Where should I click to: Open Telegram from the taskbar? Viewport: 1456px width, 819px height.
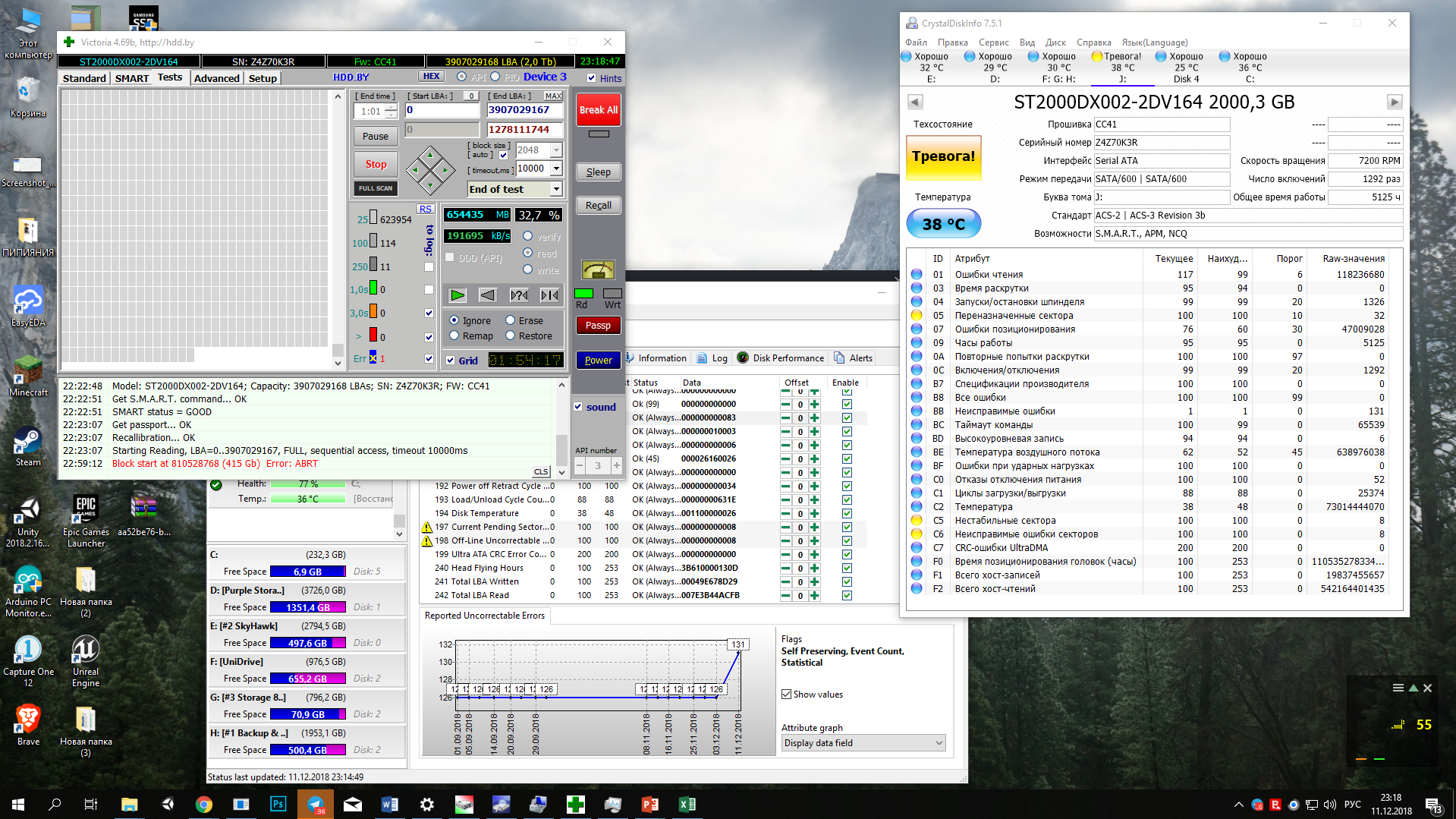click(x=316, y=804)
